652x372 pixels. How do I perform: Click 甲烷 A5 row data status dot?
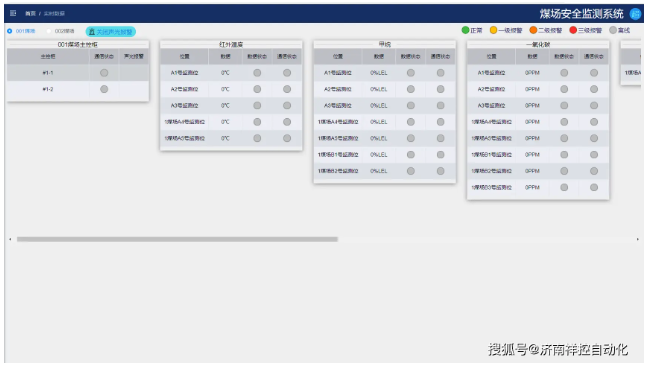click(411, 138)
